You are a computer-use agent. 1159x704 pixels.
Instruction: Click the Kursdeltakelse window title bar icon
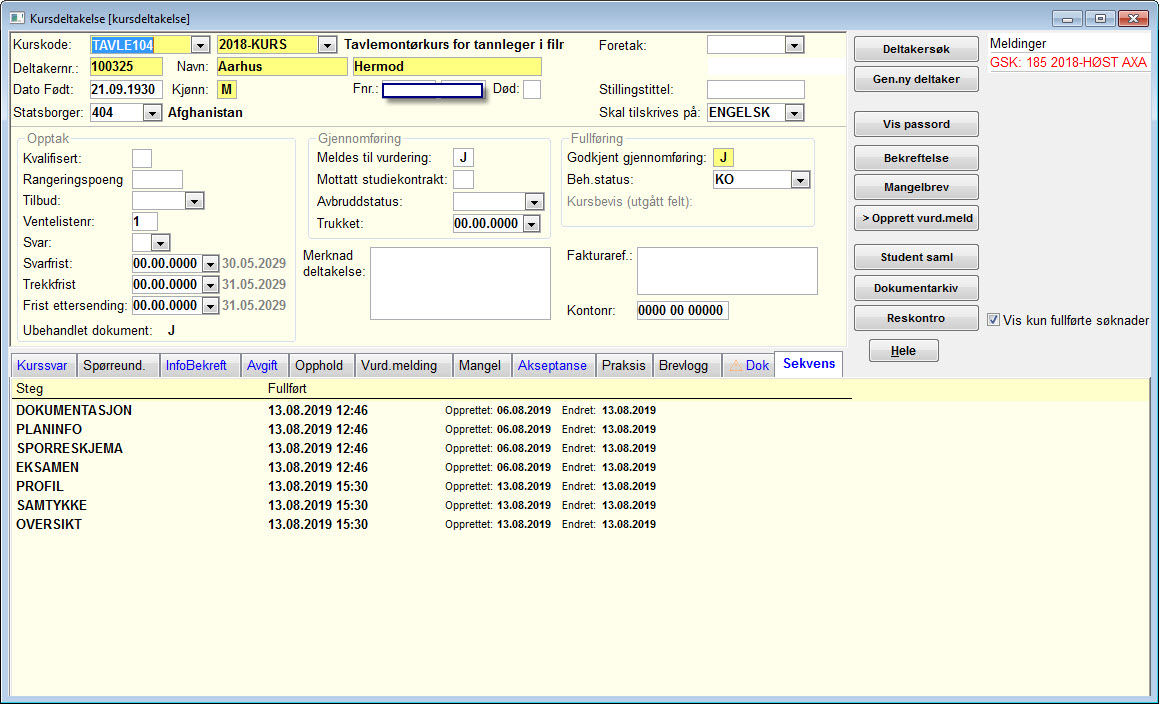(x=17, y=18)
